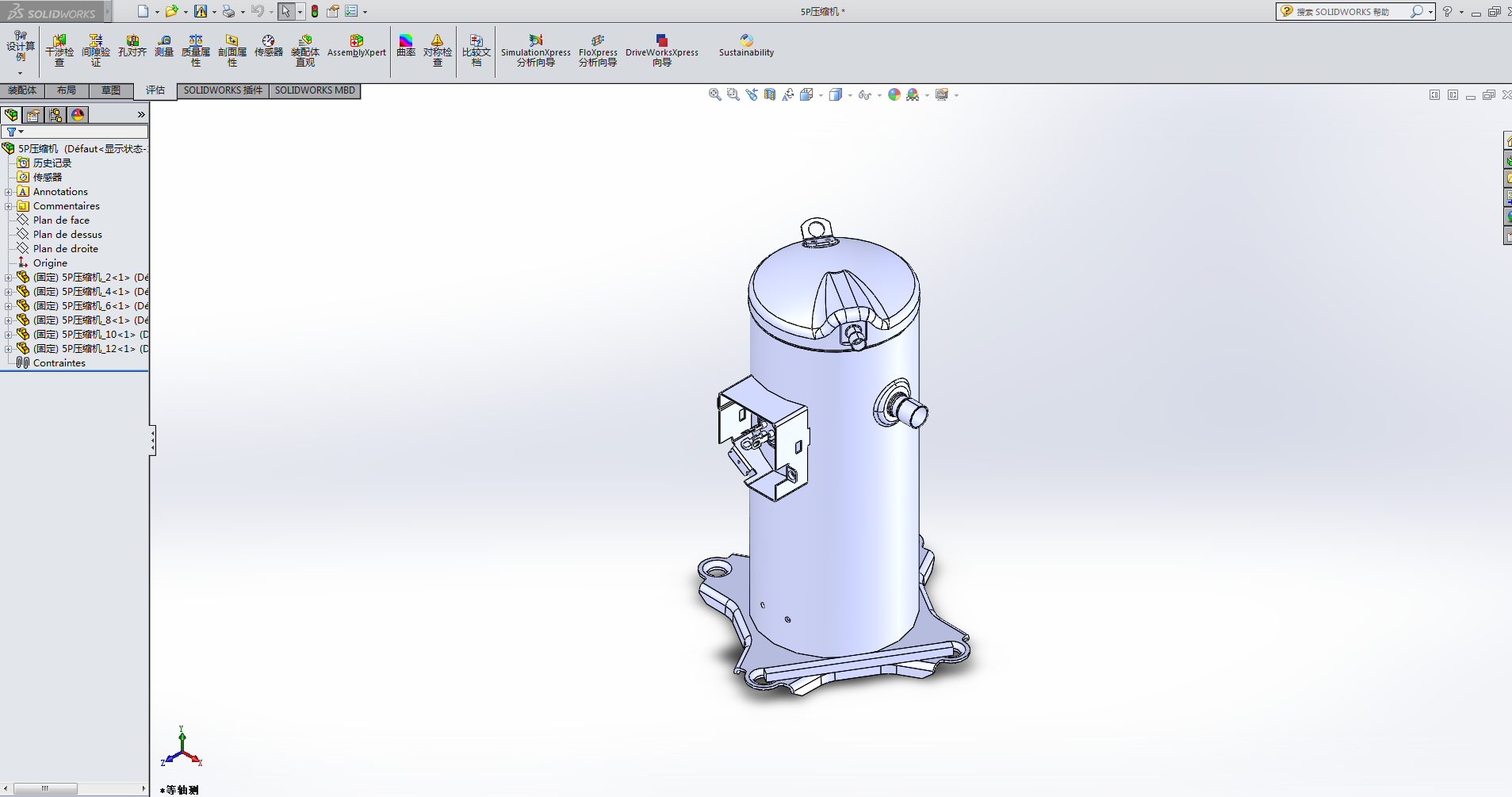Open the display style dropdown arrow
Image resolution: width=1512 pixels, height=797 pixels.
click(850, 96)
